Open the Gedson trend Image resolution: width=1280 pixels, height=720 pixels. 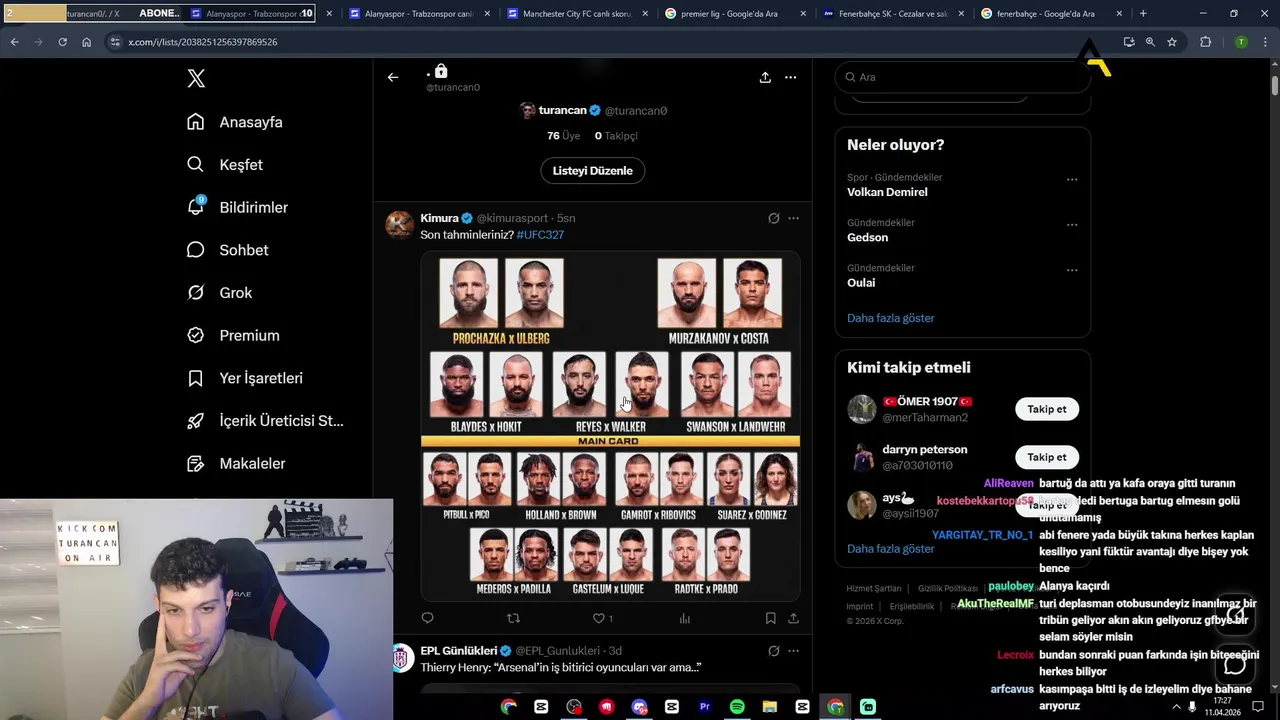click(867, 238)
